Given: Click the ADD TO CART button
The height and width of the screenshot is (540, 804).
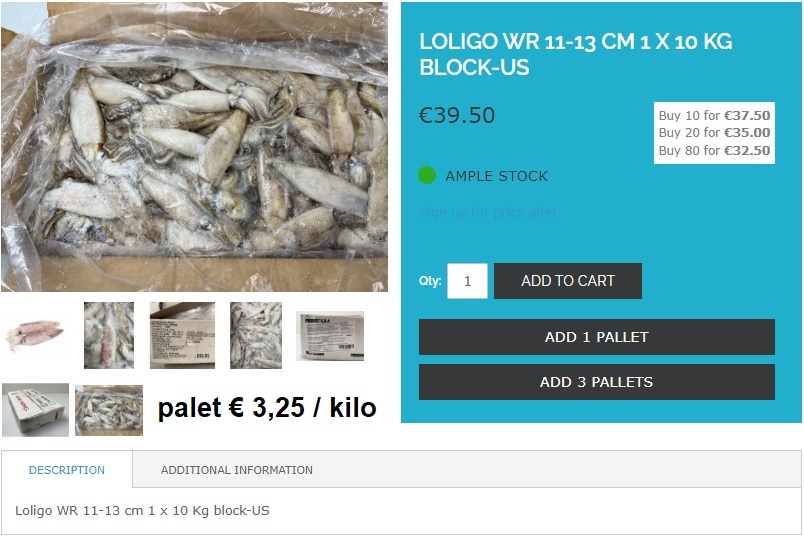Looking at the screenshot, I should click(568, 281).
